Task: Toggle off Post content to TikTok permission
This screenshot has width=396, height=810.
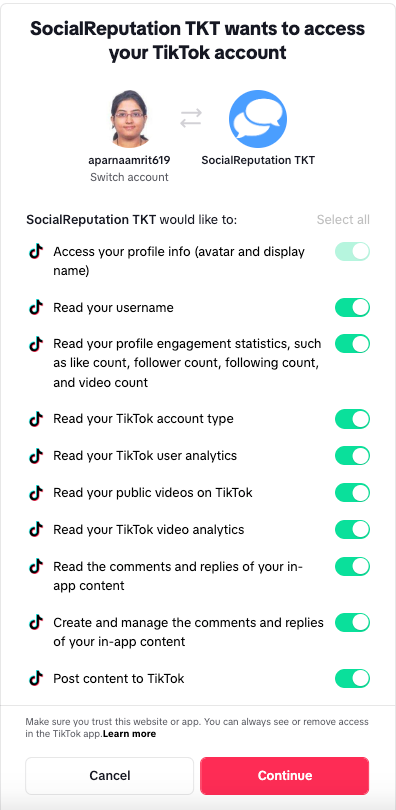Action: (x=353, y=678)
